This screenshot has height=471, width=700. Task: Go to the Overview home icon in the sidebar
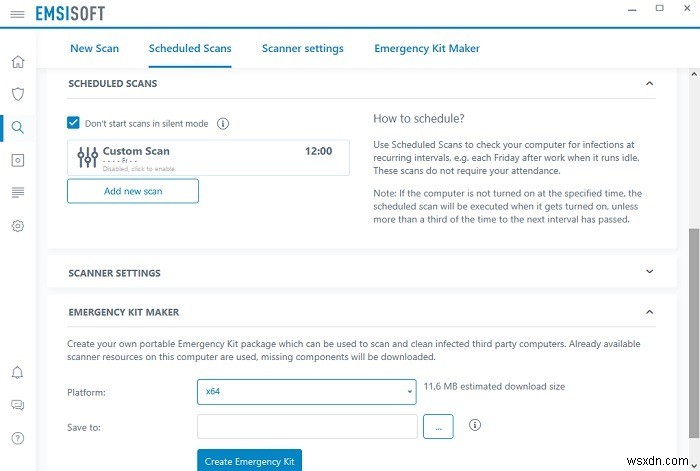17,62
